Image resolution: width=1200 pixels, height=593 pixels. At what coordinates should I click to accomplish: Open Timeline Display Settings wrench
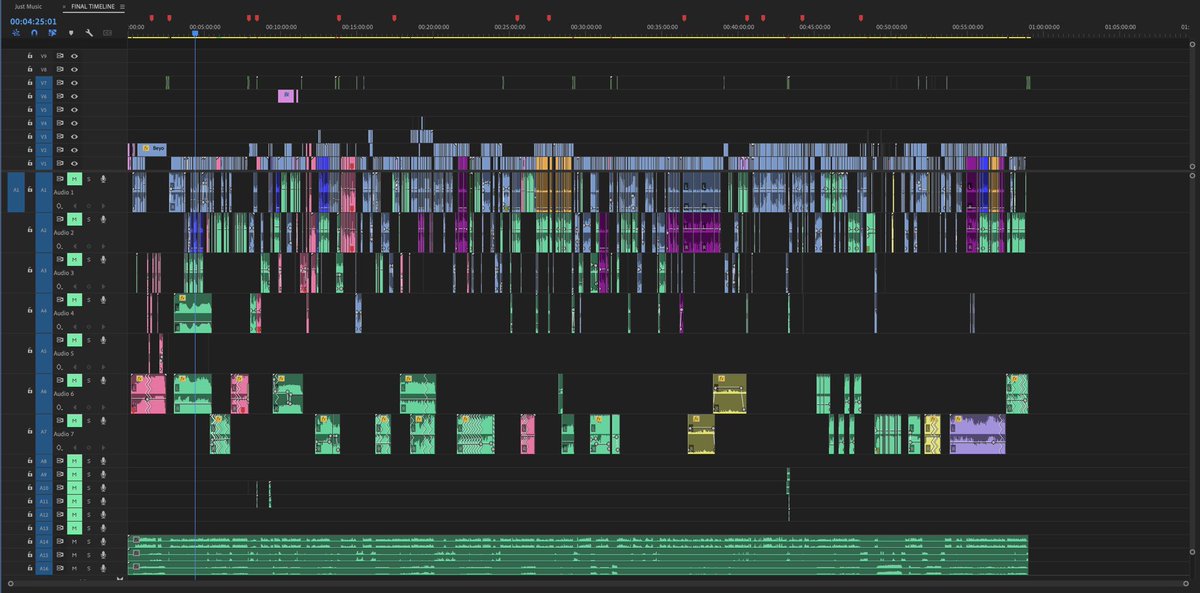pyautogui.click(x=89, y=32)
